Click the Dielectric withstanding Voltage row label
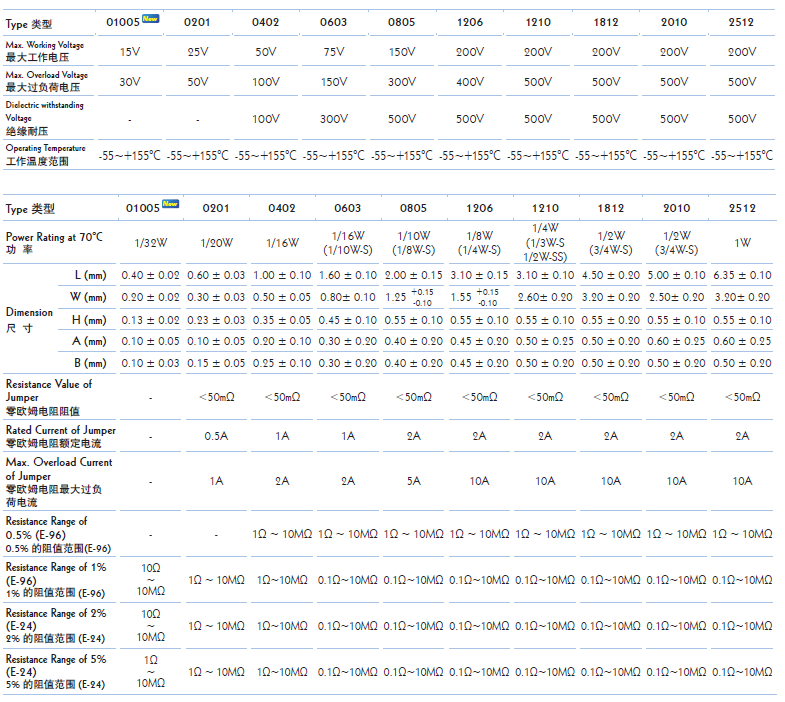This screenshot has width=785, height=702. click(45, 118)
